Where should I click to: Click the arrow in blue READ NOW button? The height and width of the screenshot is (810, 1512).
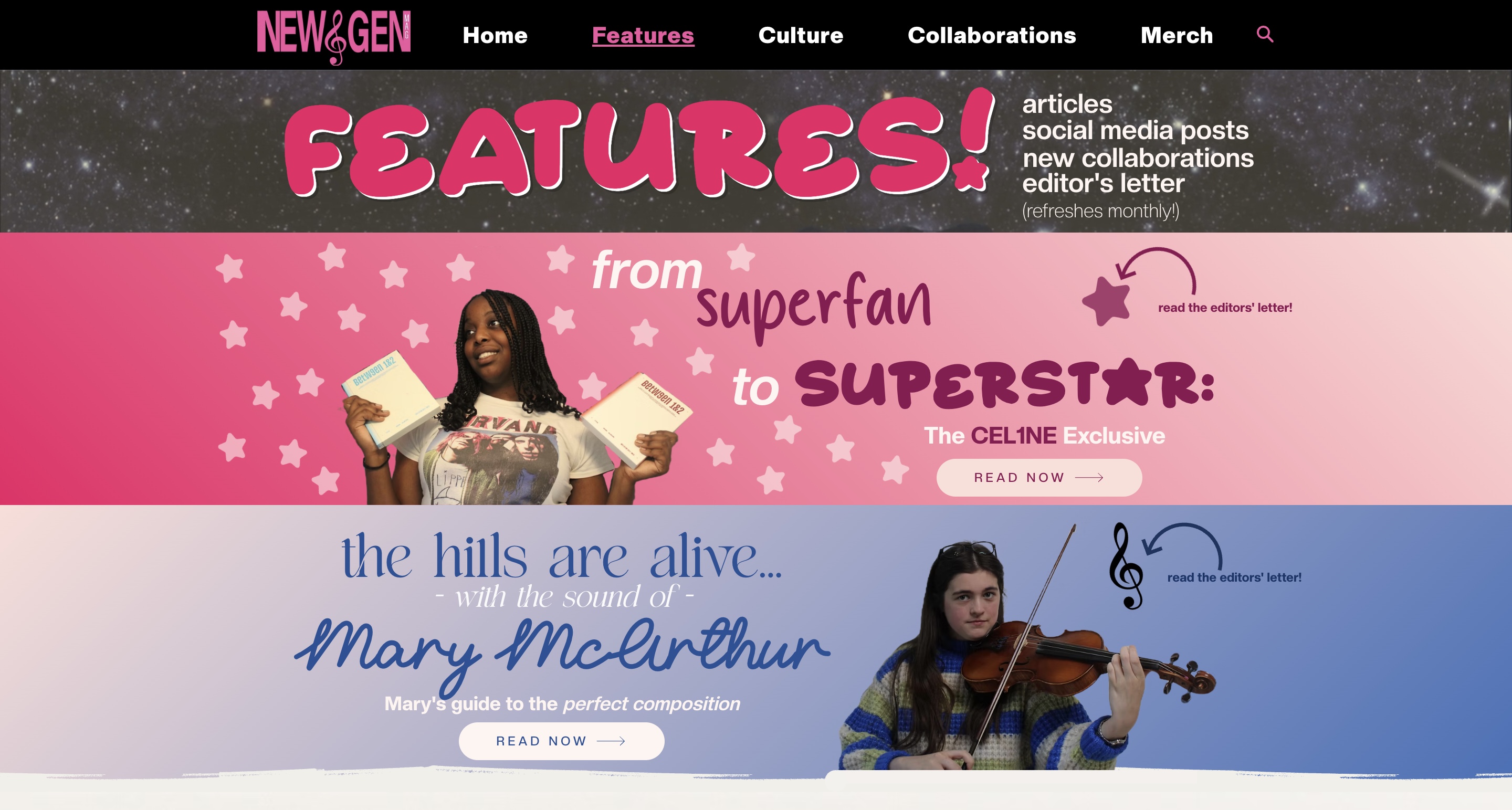(x=611, y=741)
